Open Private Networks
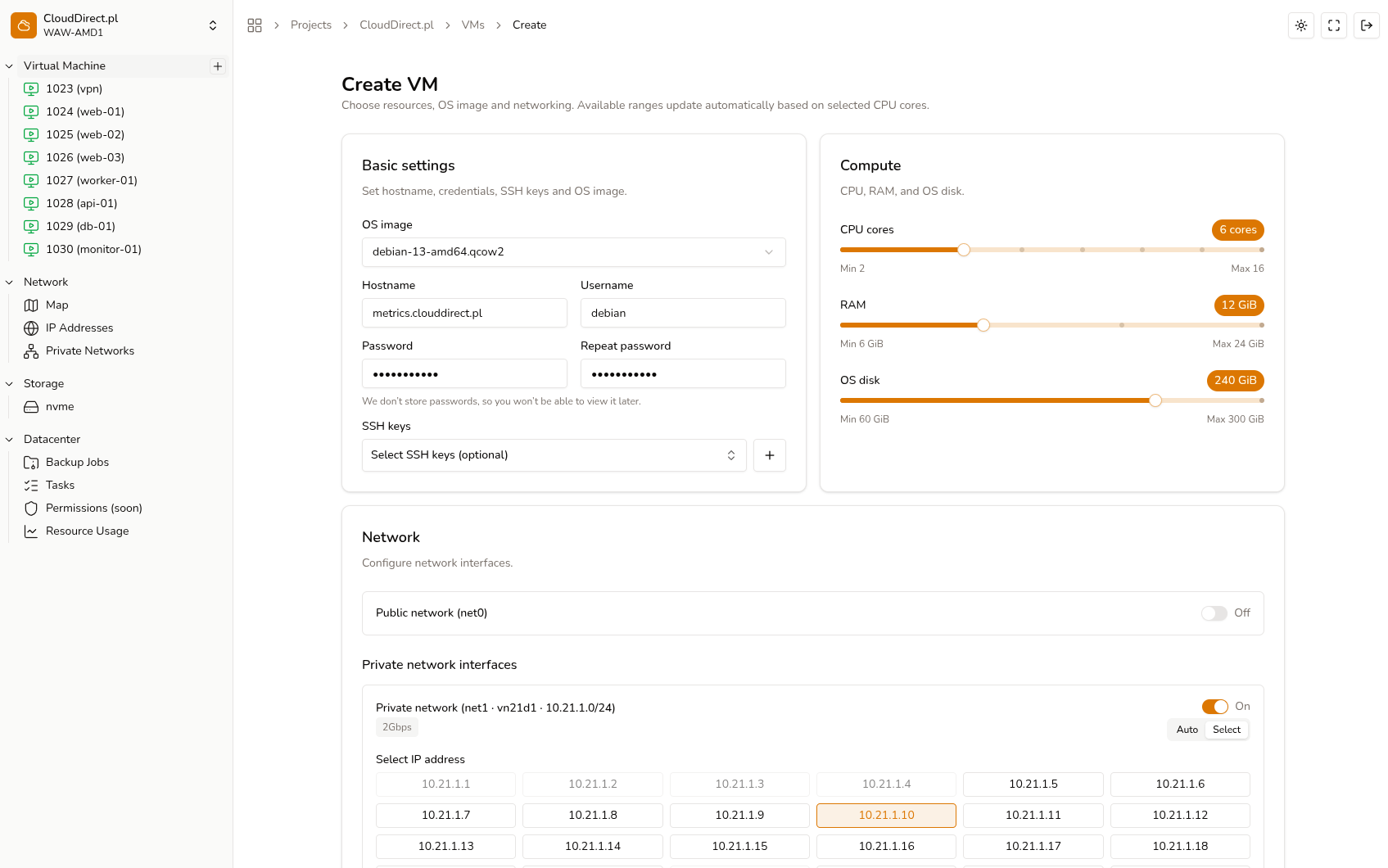 pyautogui.click(x=90, y=350)
